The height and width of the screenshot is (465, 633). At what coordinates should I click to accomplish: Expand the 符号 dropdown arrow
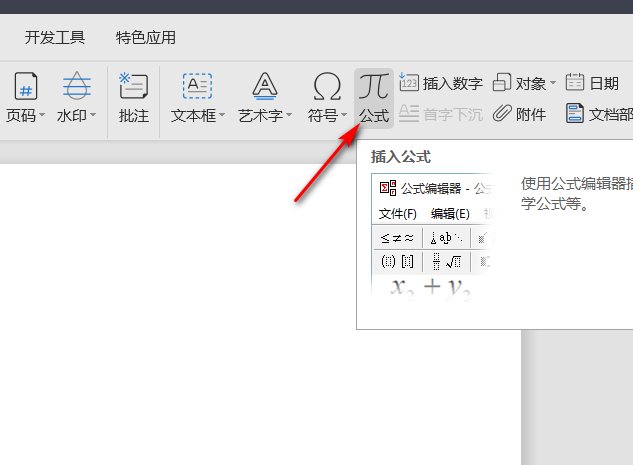[344, 115]
